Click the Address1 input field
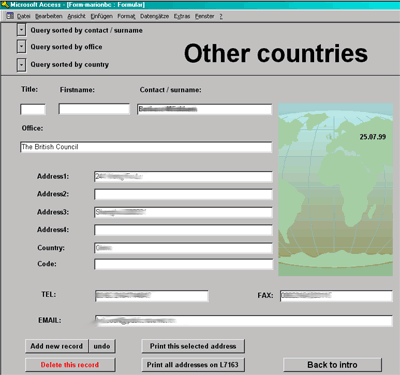 coord(183,177)
